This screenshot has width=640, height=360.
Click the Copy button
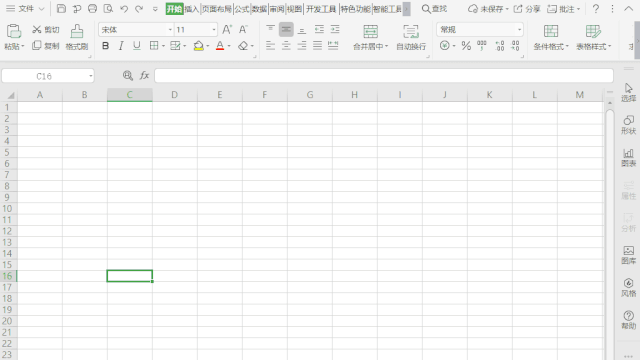click(x=46, y=46)
